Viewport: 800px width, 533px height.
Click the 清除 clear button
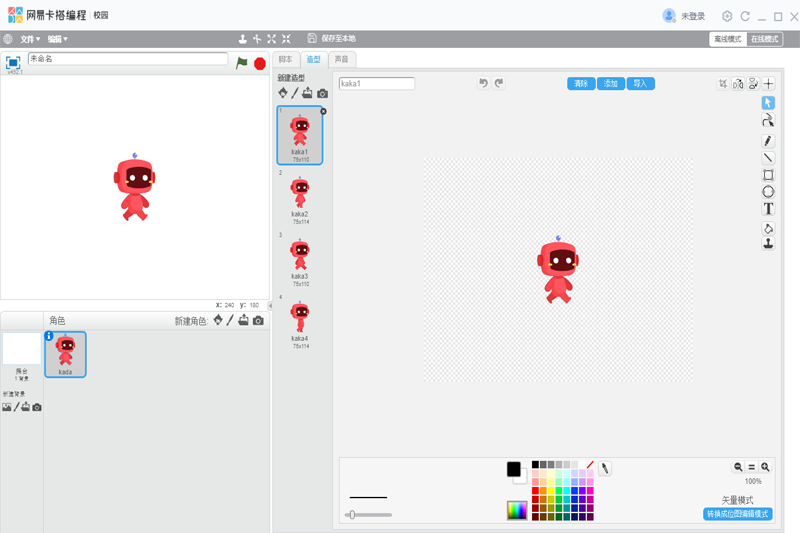[x=581, y=84]
